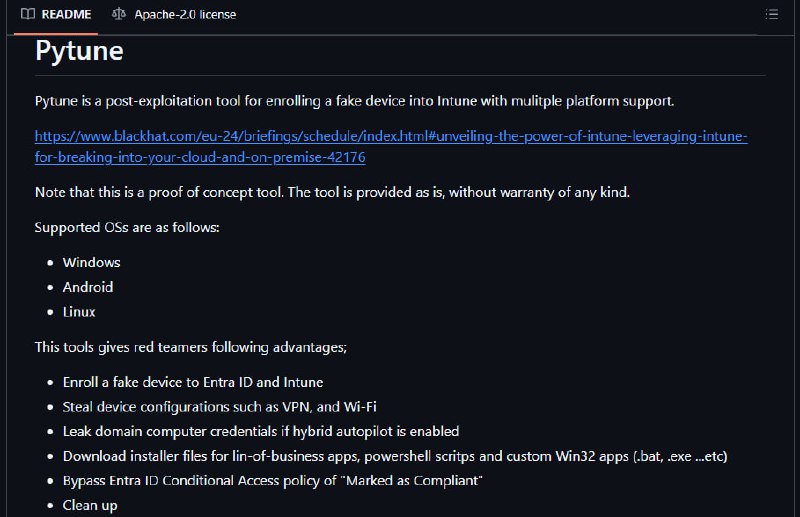Image resolution: width=800 pixels, height=517 pixels.
Task: Click the post-exploitation tool description sentence
Action: (x=355, y=101)
